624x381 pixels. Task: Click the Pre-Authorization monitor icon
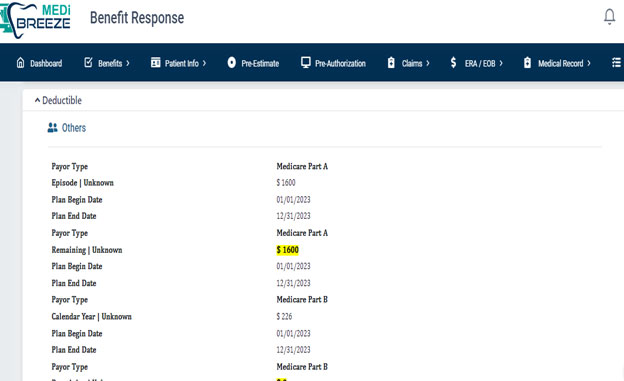click(x=306, y=63)
